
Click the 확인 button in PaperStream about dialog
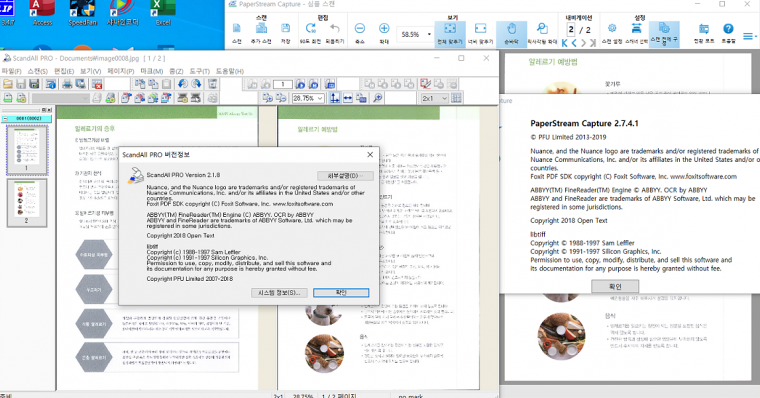[x=615, y=286]
